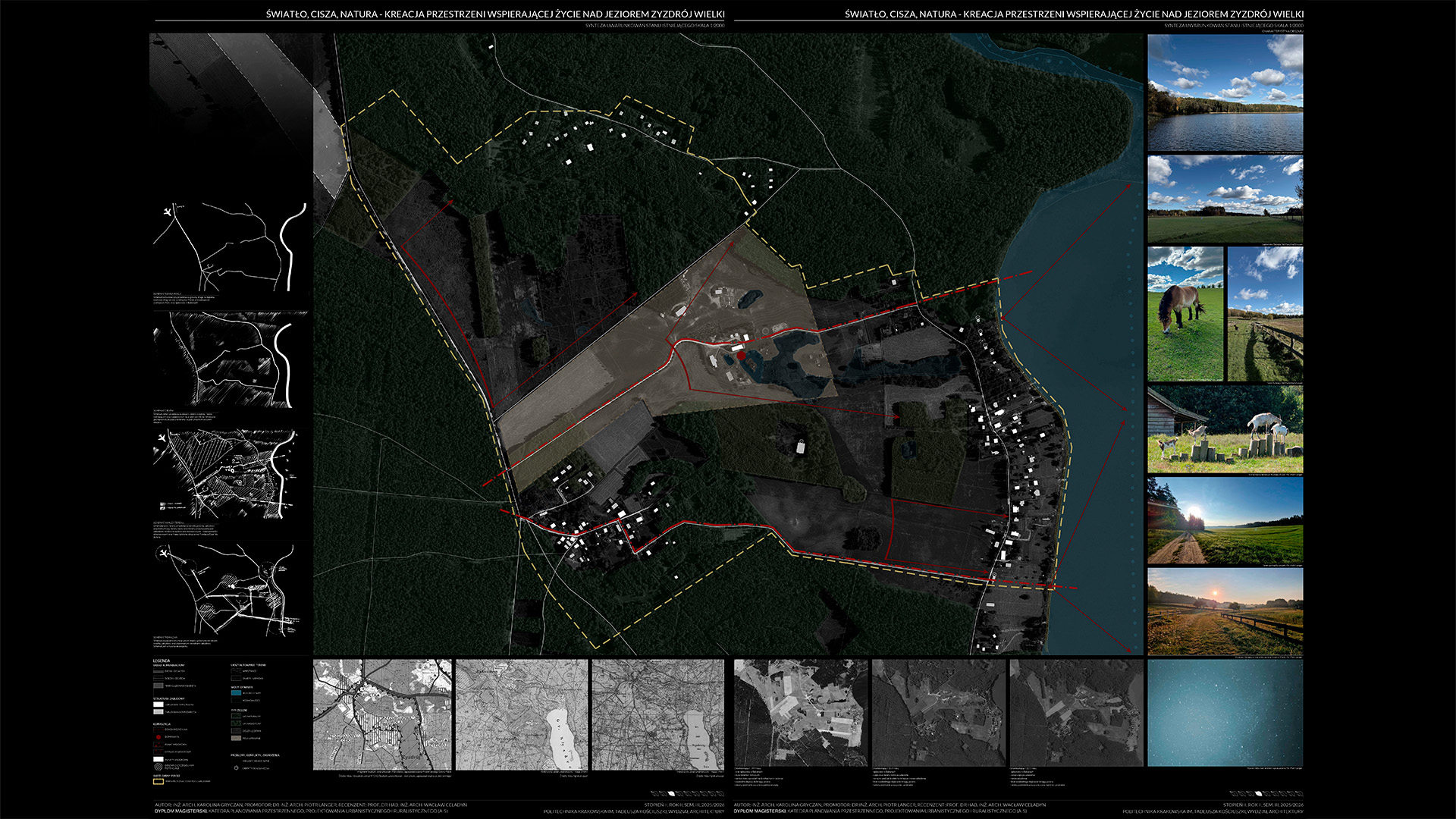This screenshot has height=819, width=1456.
Task: Click the blue lake color swatch in the legend
Action: [x=236, y=693]
